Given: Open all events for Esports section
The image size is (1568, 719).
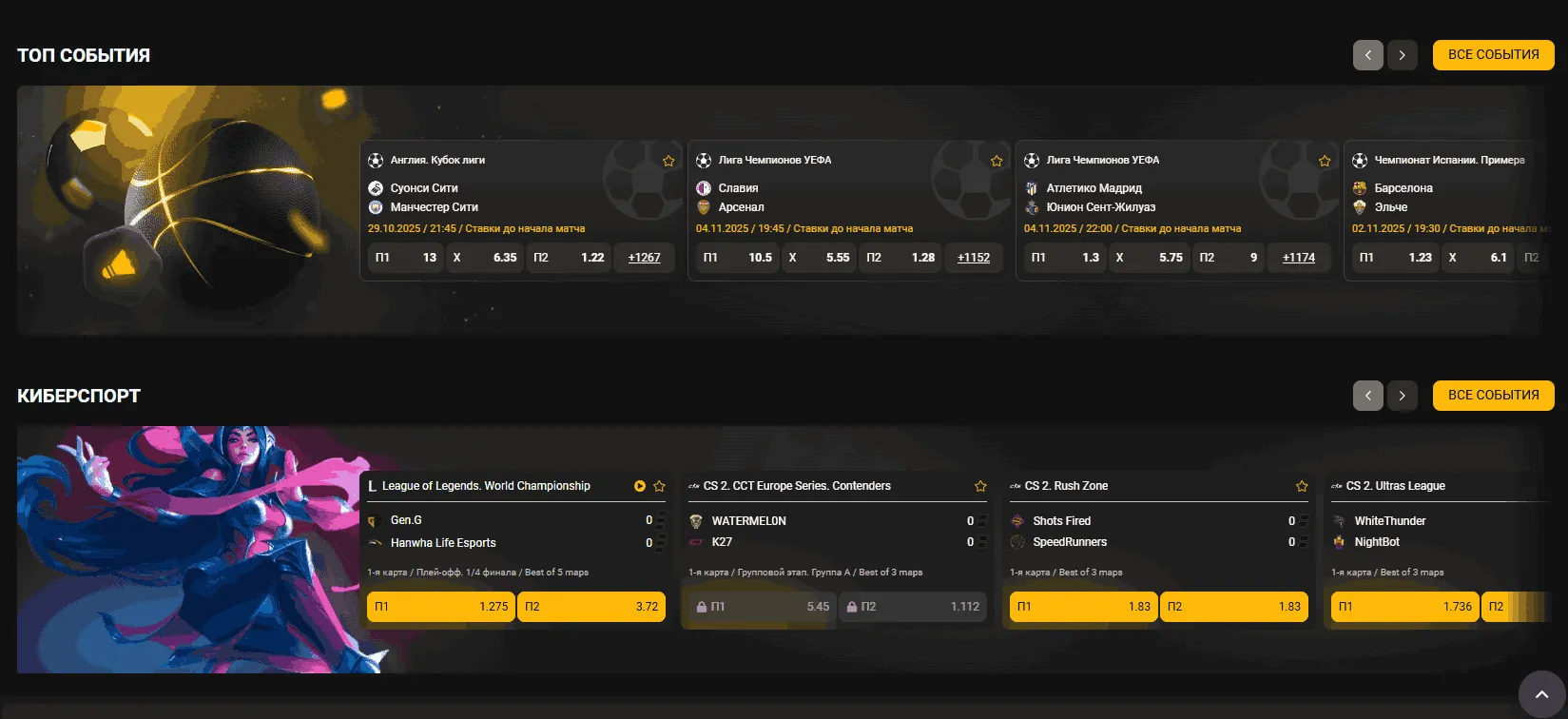Looking at the screenshot, I should (x=1493, y=396).
